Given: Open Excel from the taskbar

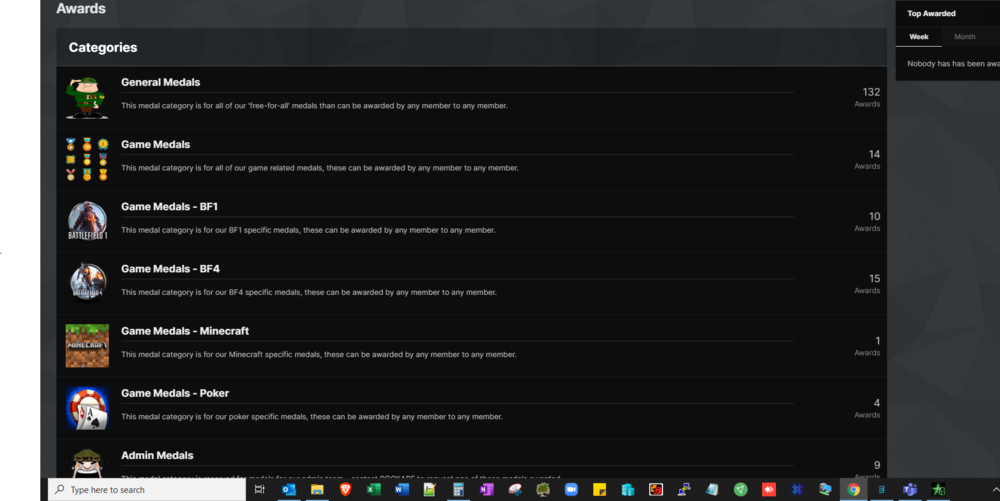Looking at the screenshot, I should [x=373, y=490].
